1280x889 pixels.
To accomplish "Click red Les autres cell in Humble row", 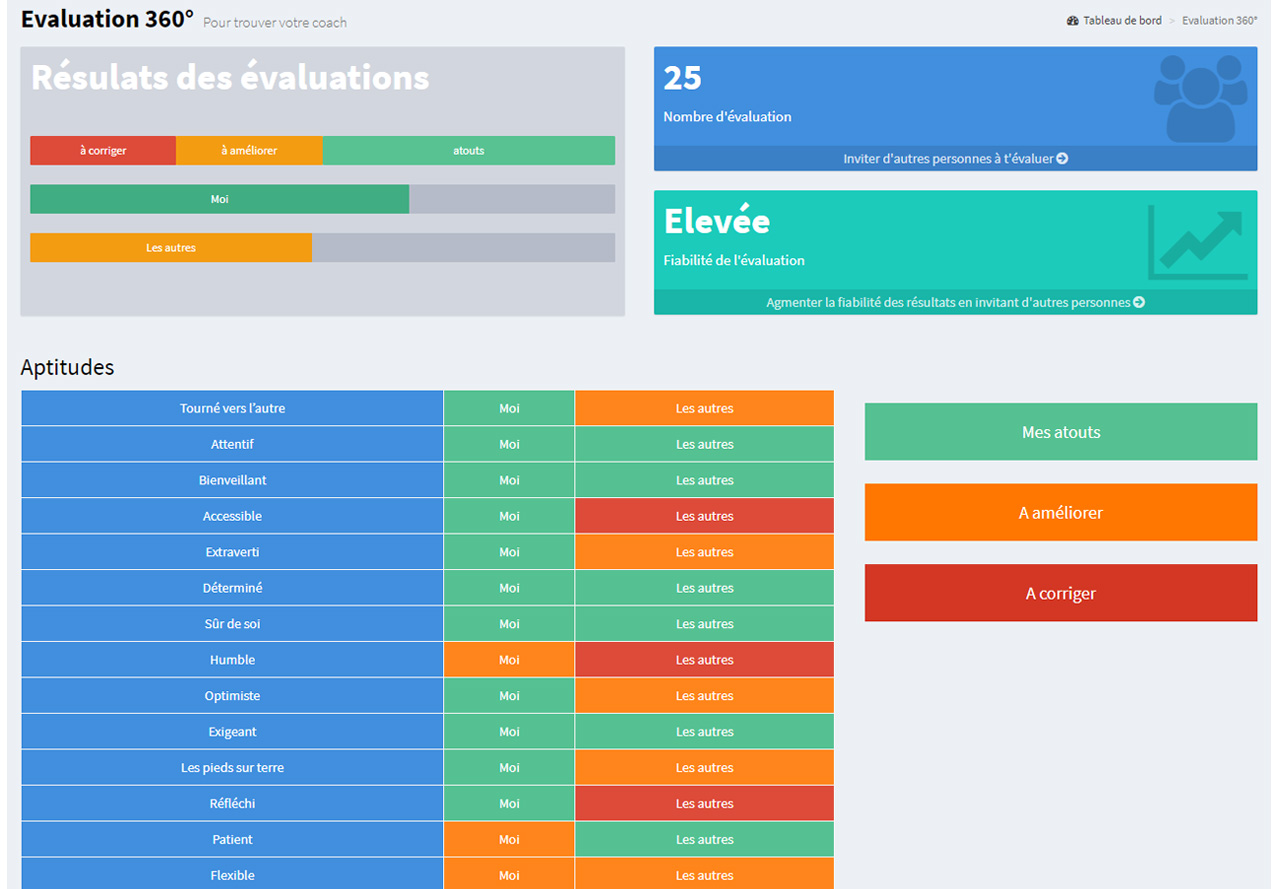I will point(704,660).
